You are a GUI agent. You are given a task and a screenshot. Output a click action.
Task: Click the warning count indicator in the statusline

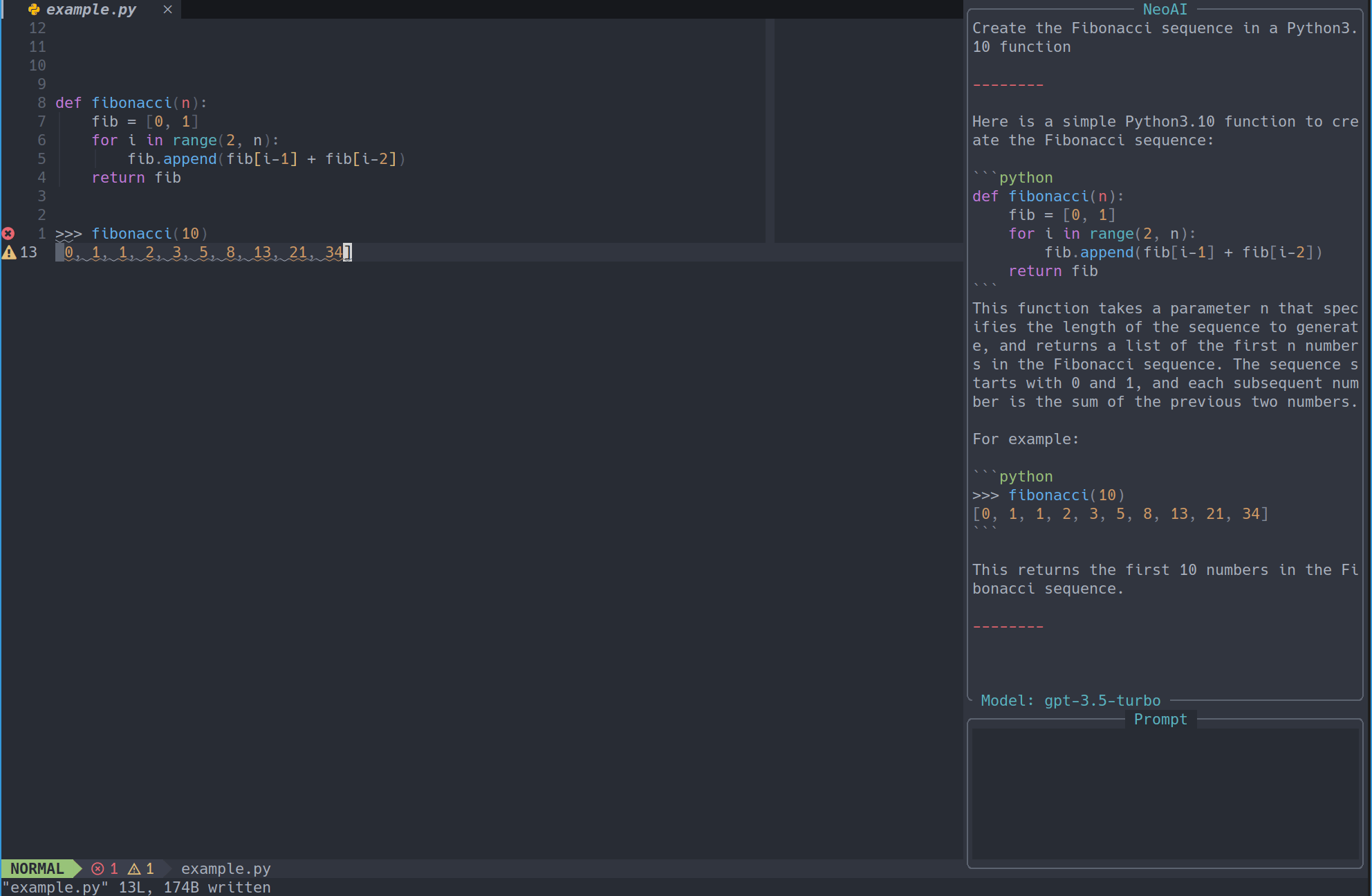tap(141, 868)
